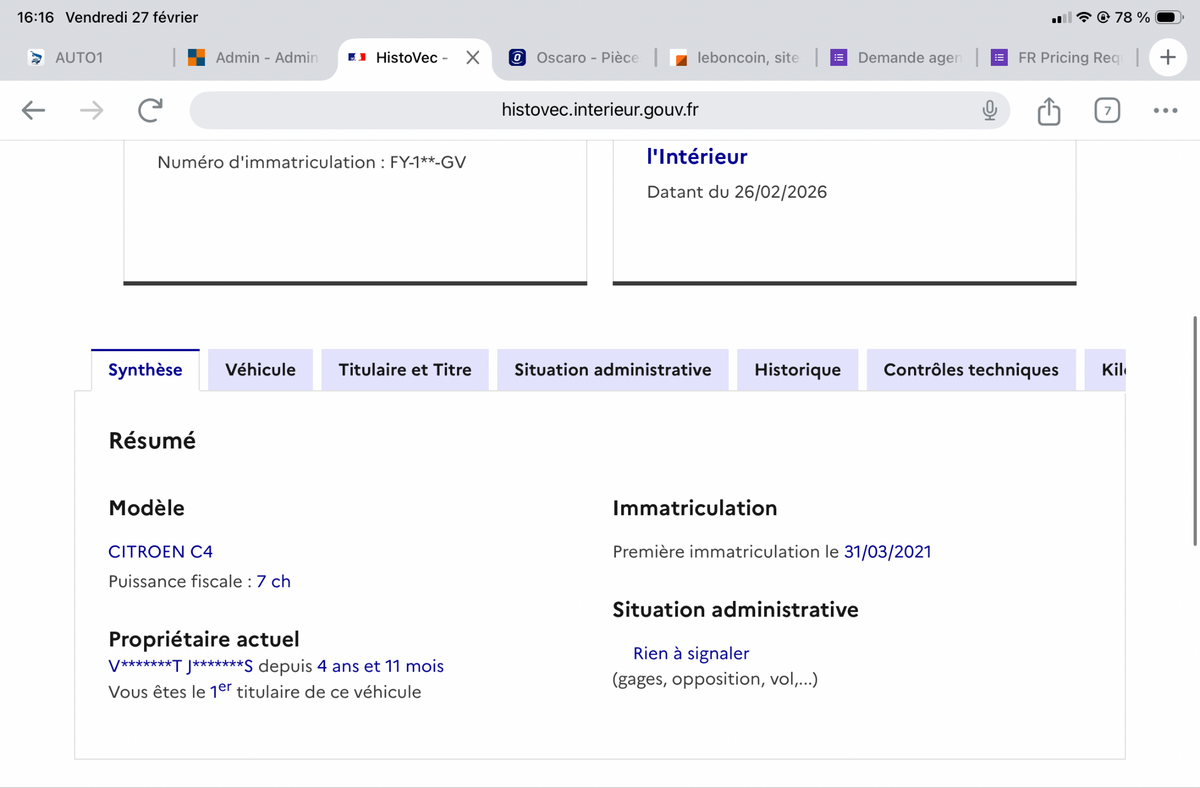Select the Contrôles techniques tab
The height and width of the screenshot is (788, 1200).
[971, 369]
